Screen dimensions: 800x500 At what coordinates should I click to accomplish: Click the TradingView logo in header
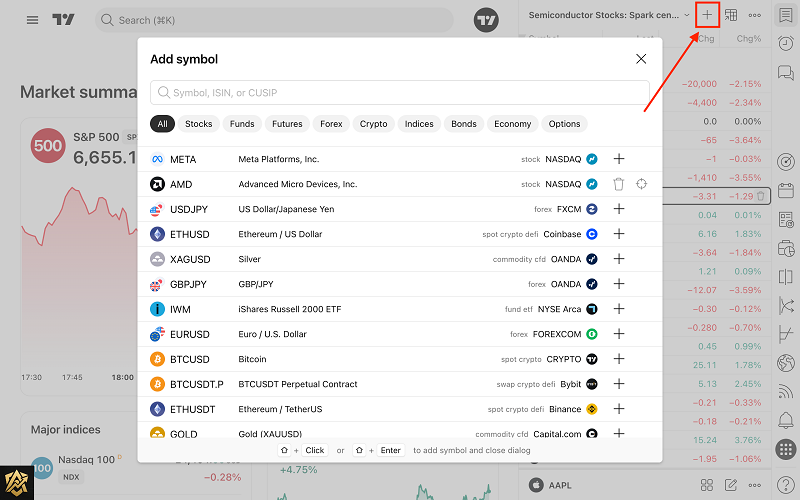tap(63, 20)
